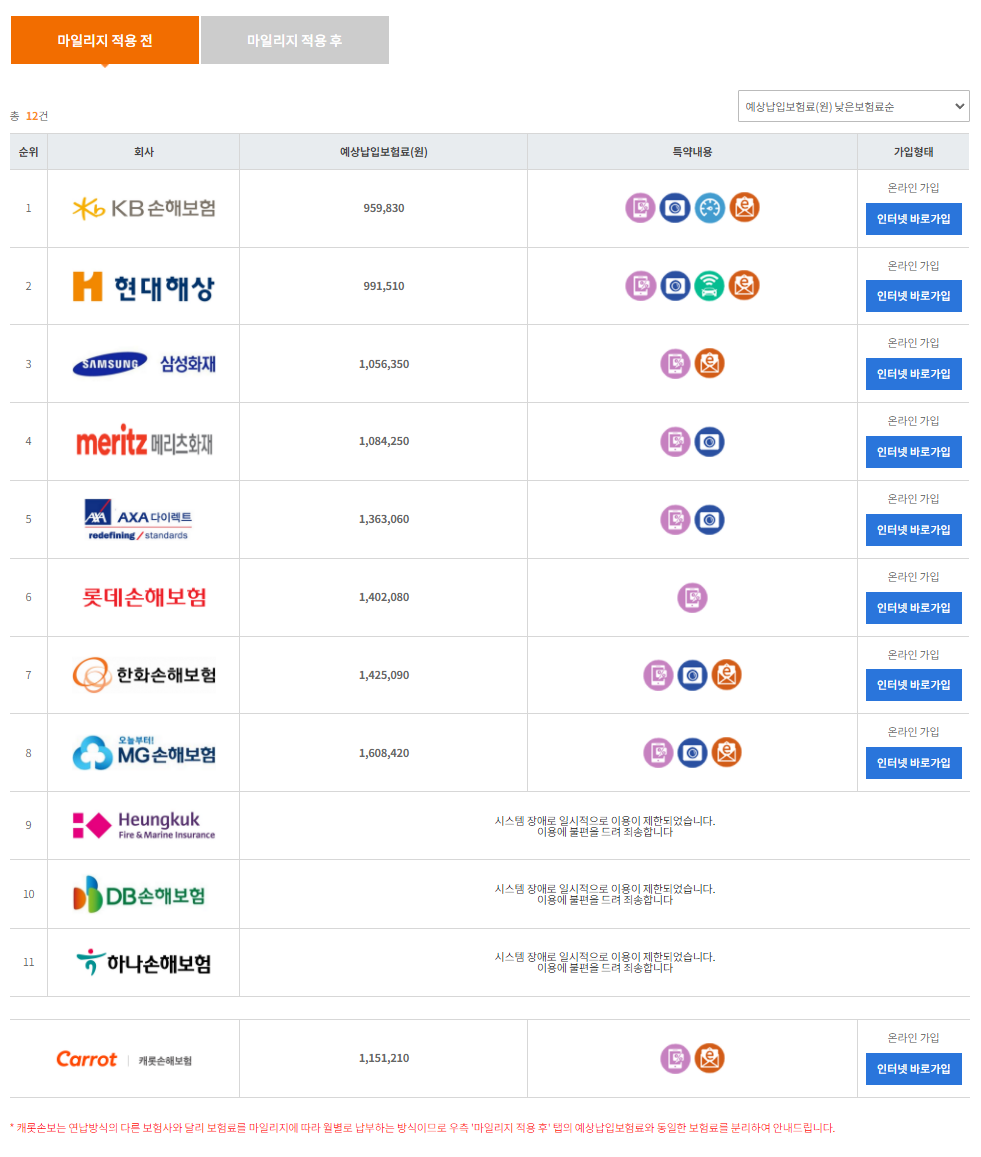Click the 가입형태 column header

(913, 152)
